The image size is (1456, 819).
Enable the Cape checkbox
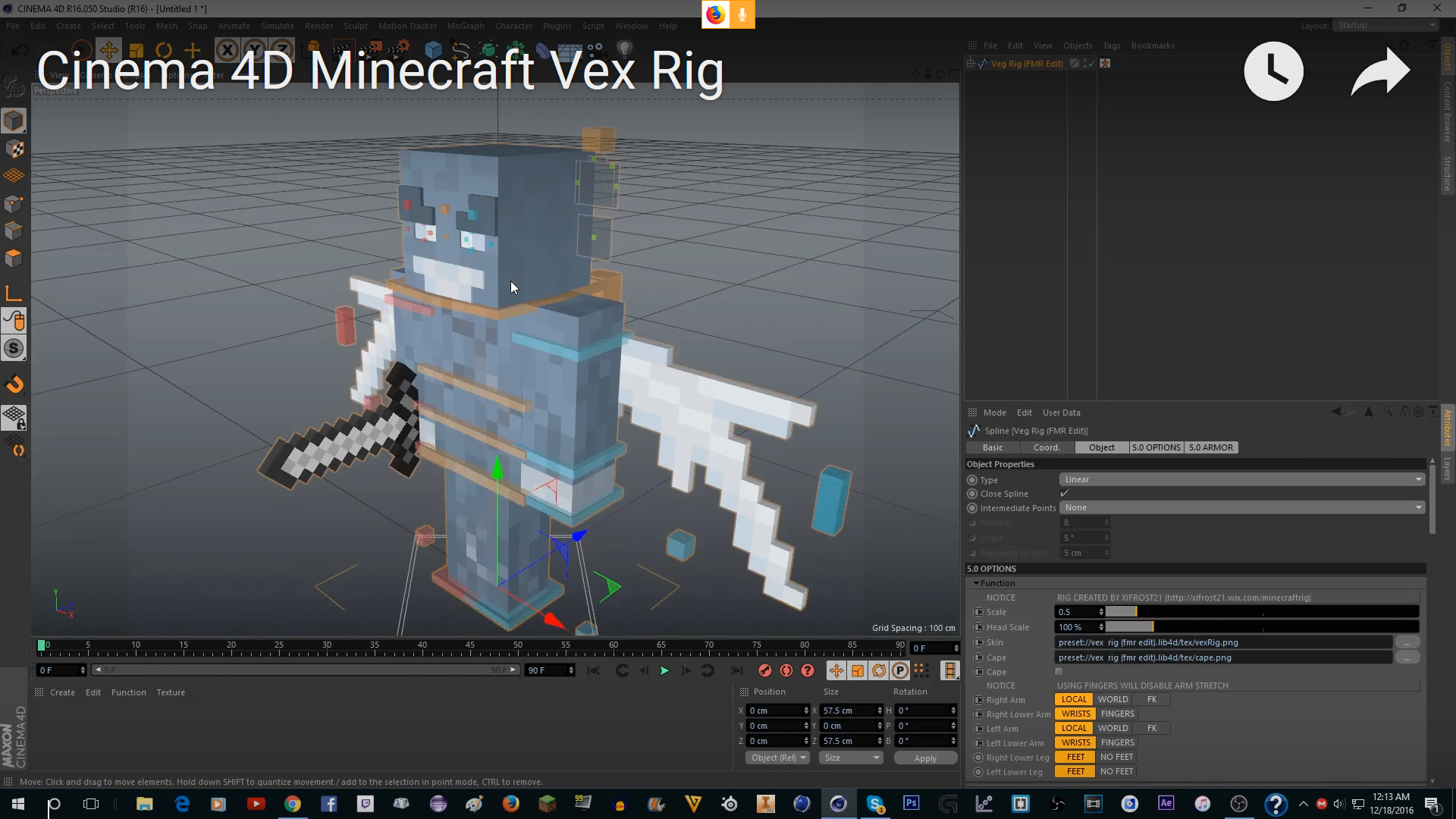click(1059, 672)
